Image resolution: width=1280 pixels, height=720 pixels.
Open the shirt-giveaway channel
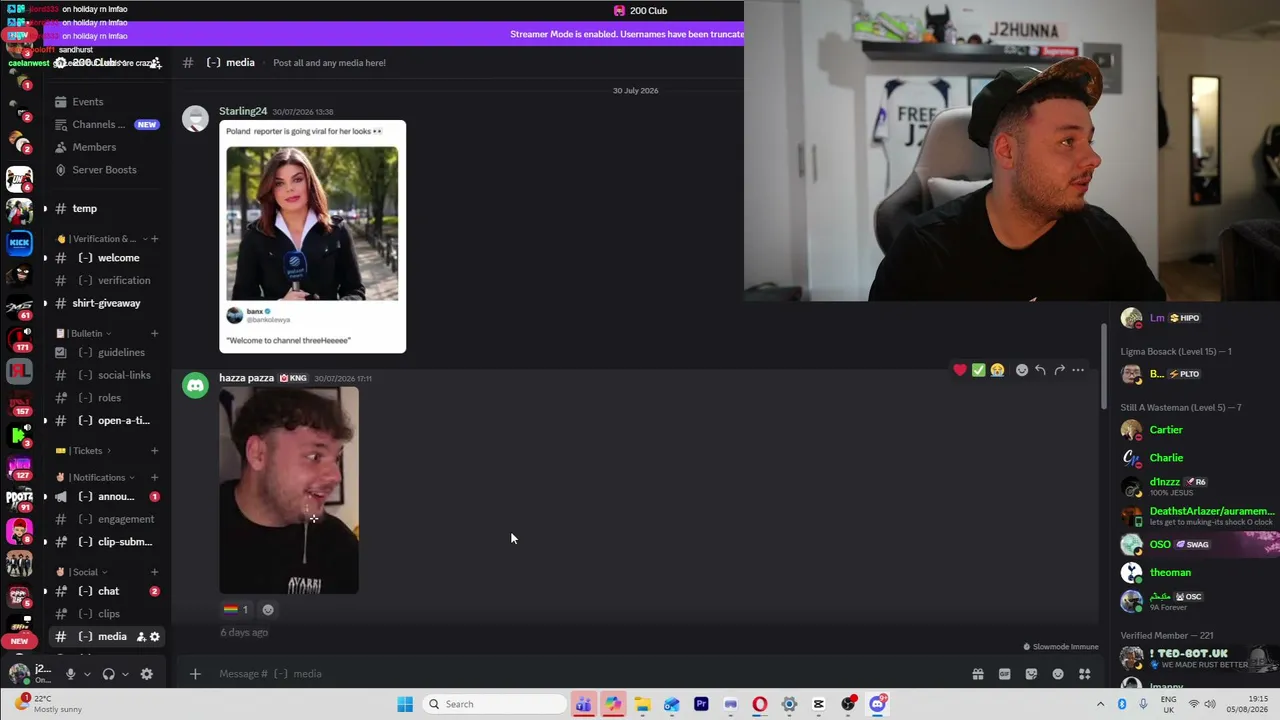click(106, 303)
